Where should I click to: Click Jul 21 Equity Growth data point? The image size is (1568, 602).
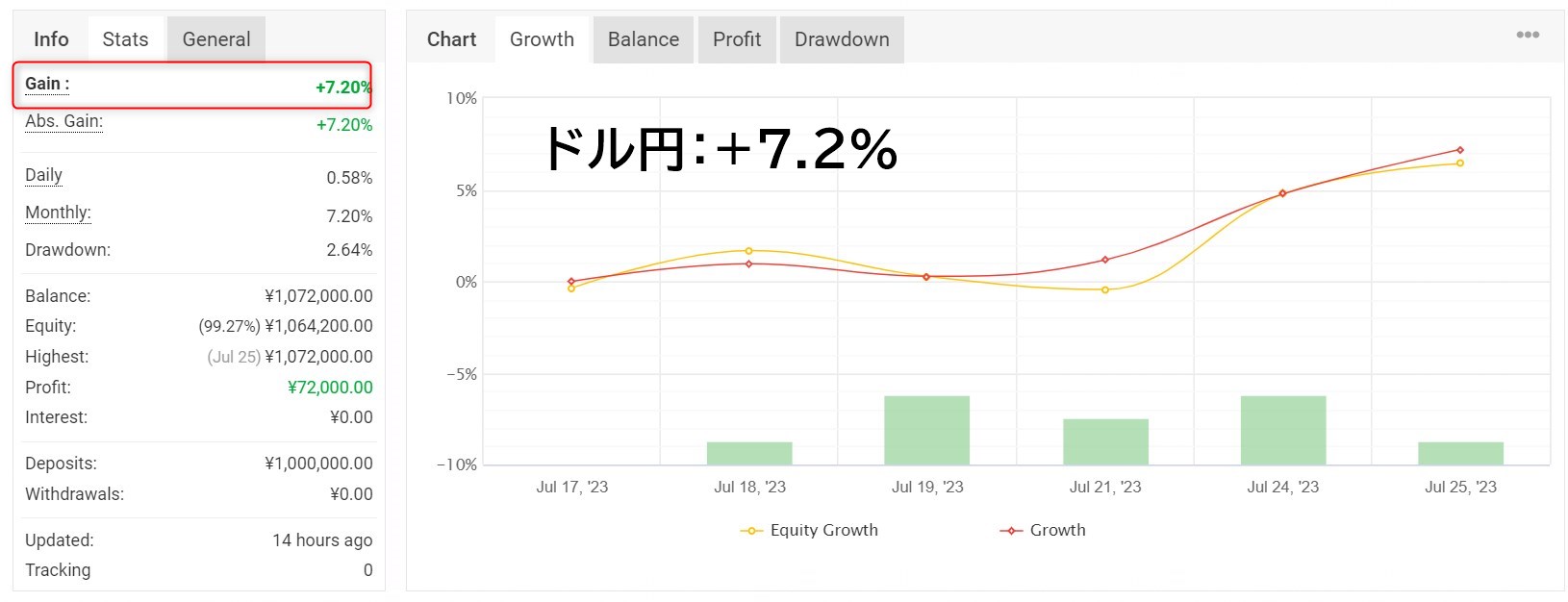1105,289
